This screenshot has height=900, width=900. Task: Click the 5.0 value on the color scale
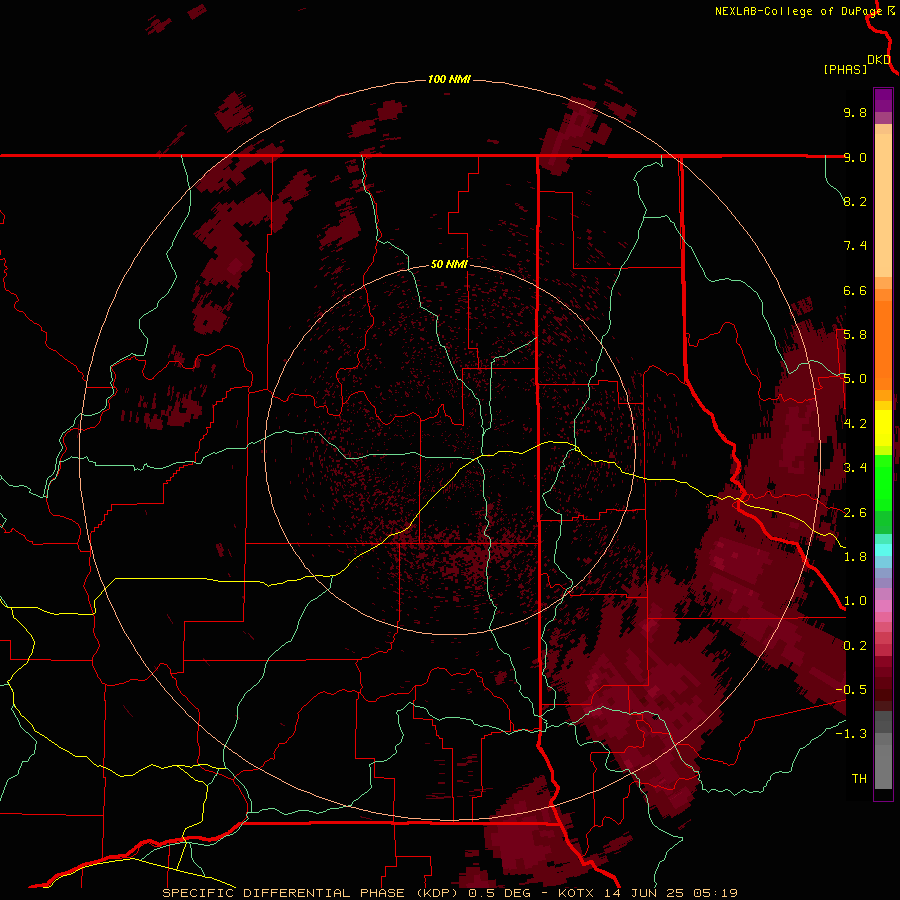[855, 379]
